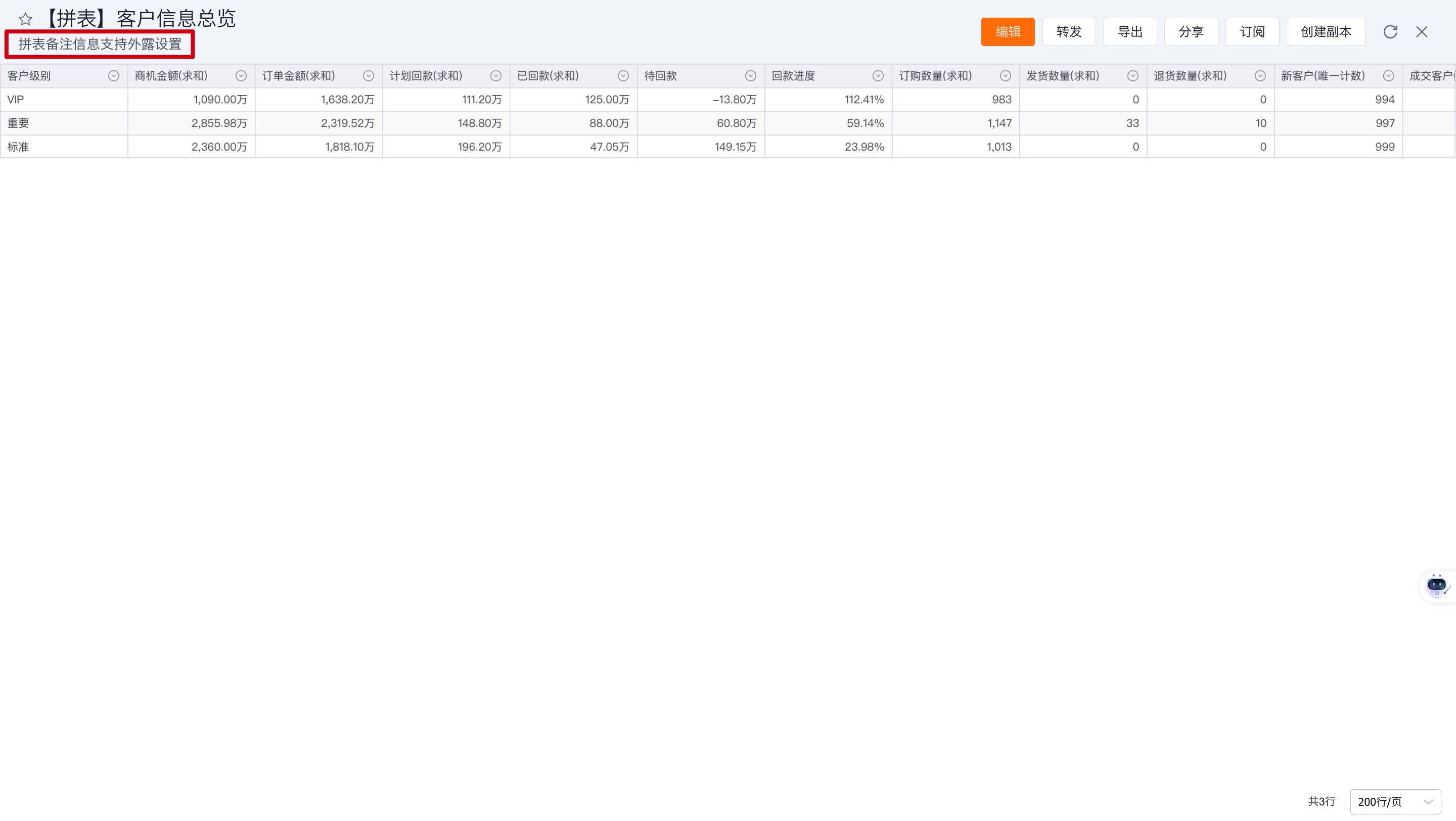Click the 2,360.00万 cell
This screenshot has height=821, width=1456.
(x=192, y=147)
